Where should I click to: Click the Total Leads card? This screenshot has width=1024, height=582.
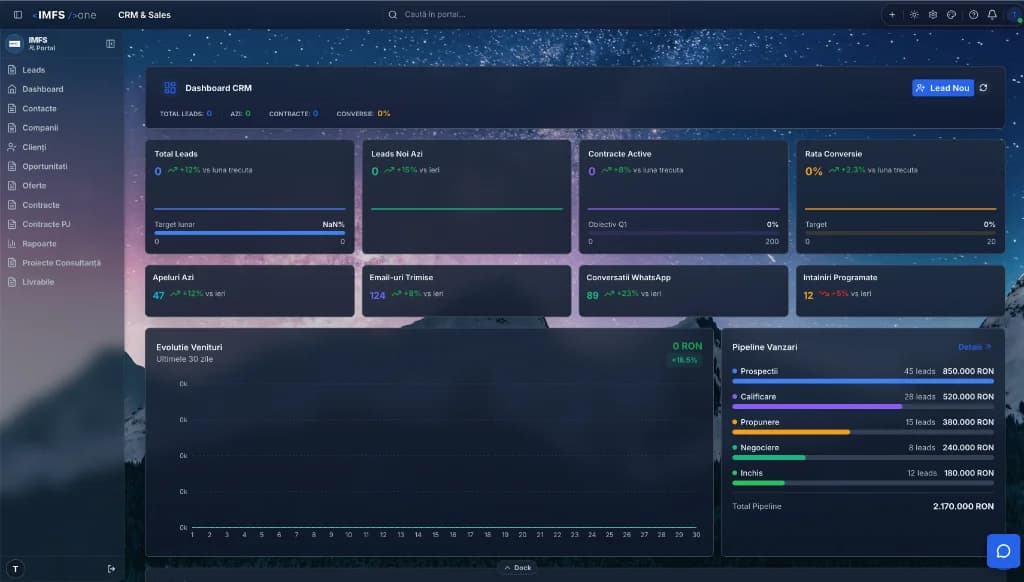tap(249, 197)
